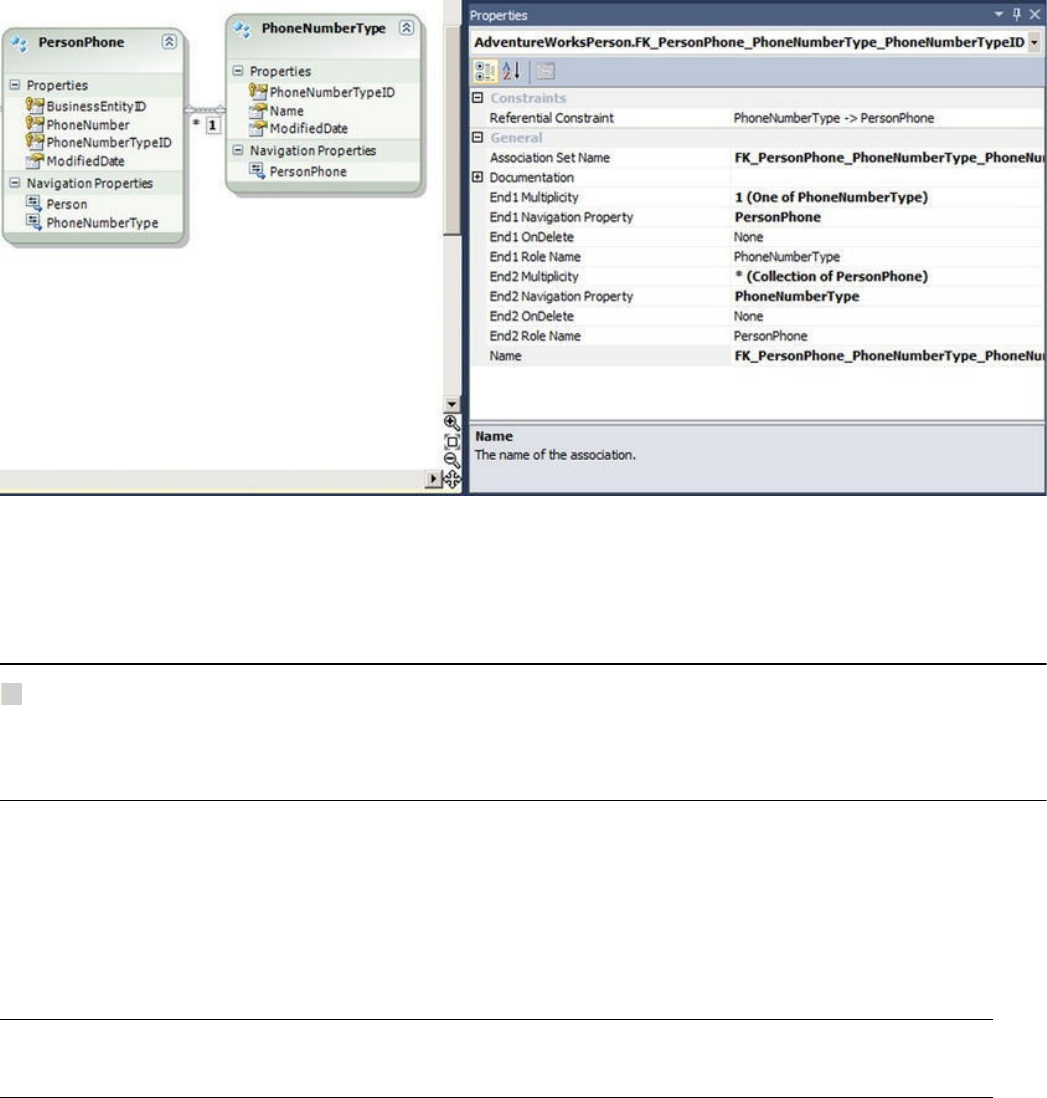Expand the Documentation property

[x=478, y=177]
